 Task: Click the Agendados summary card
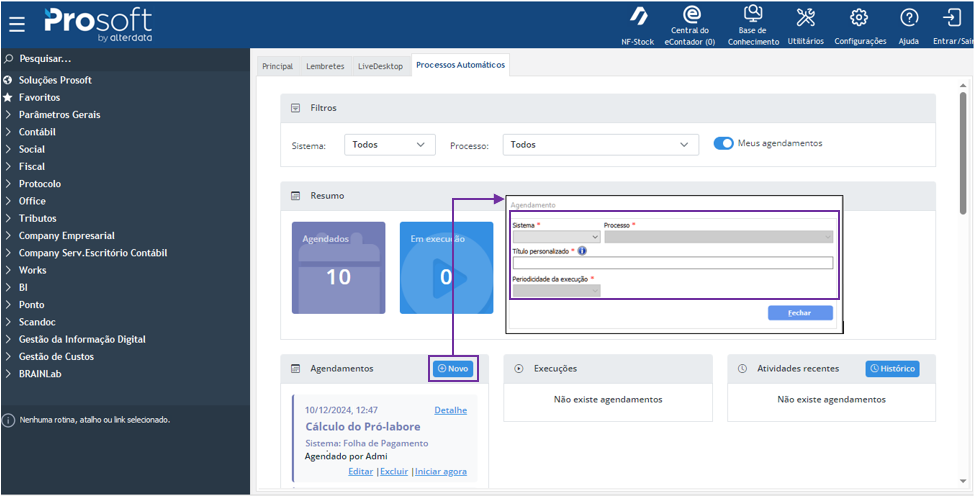pyautogui.click(x=338, y=268)
